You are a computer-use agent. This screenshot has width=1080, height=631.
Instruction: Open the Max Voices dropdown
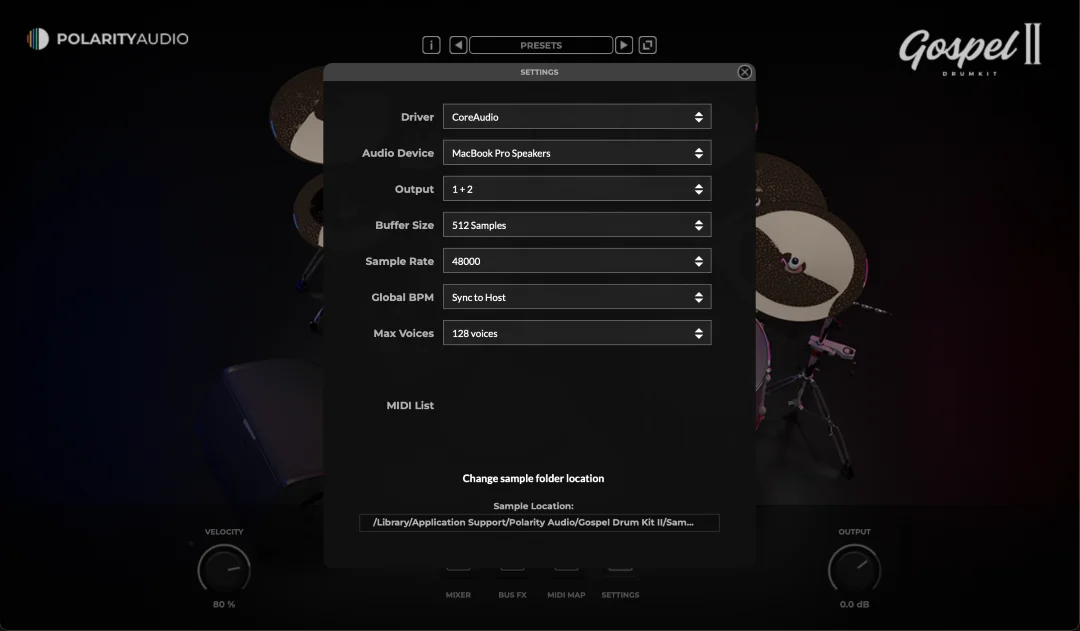click(x=577, y=333)
